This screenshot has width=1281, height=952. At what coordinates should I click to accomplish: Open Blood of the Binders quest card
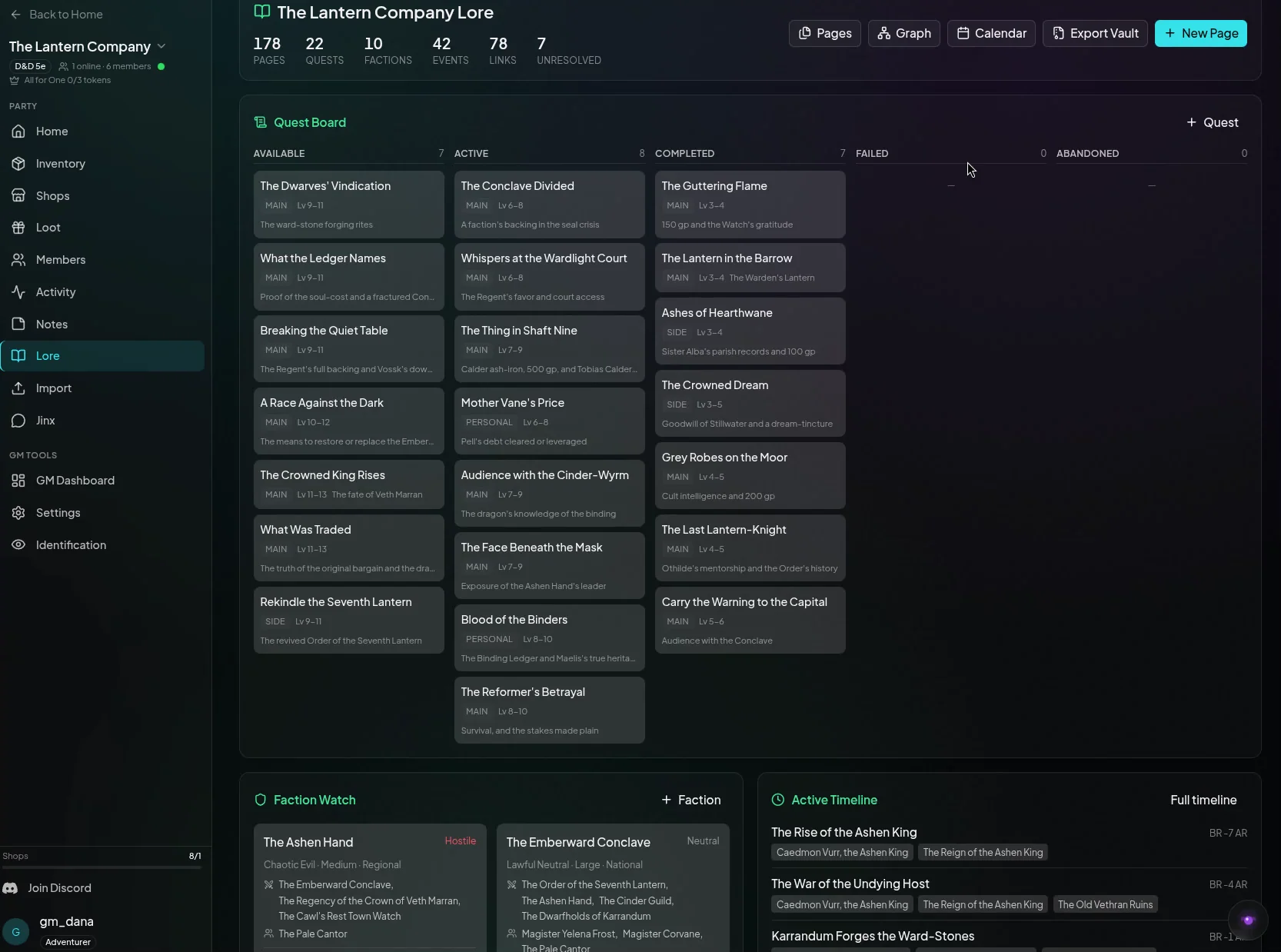point(550,638)
